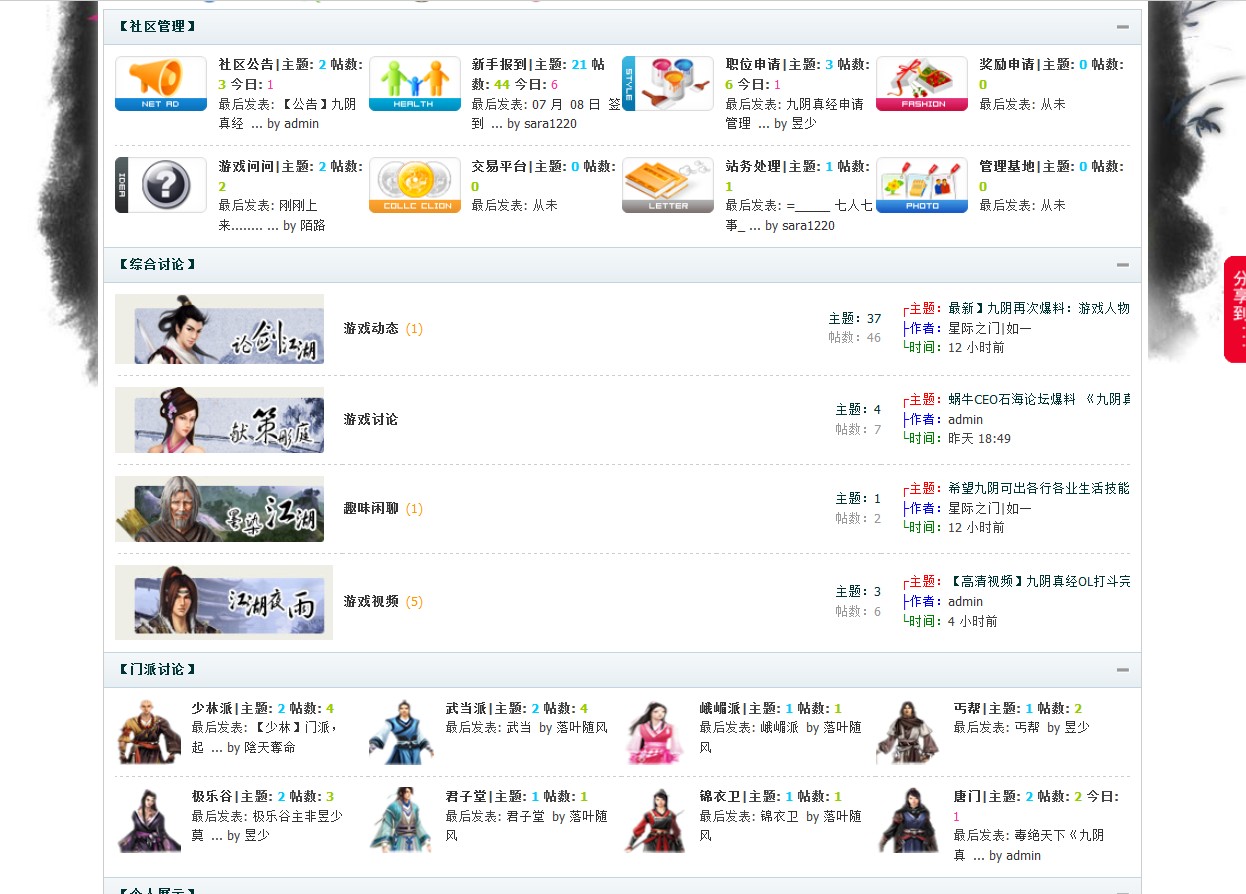This screenshot has width=1246, height=894.
Task: Open the 游戏问问 board title link
Action: (x=246, y=166)
